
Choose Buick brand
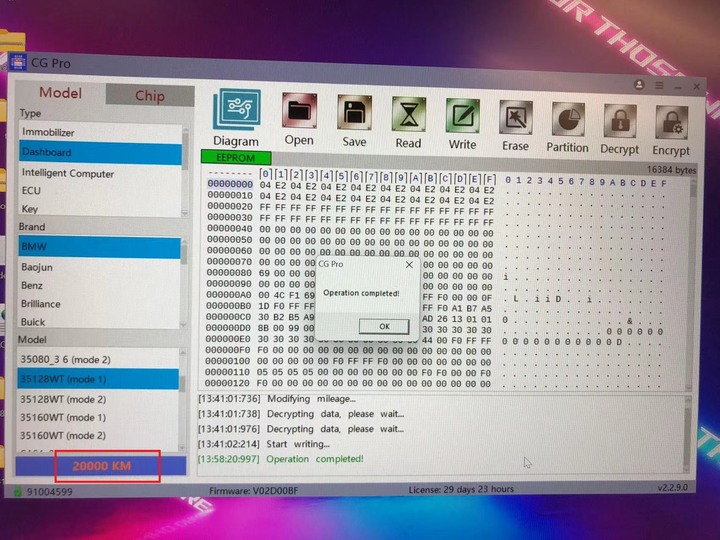tap(99, 321)
